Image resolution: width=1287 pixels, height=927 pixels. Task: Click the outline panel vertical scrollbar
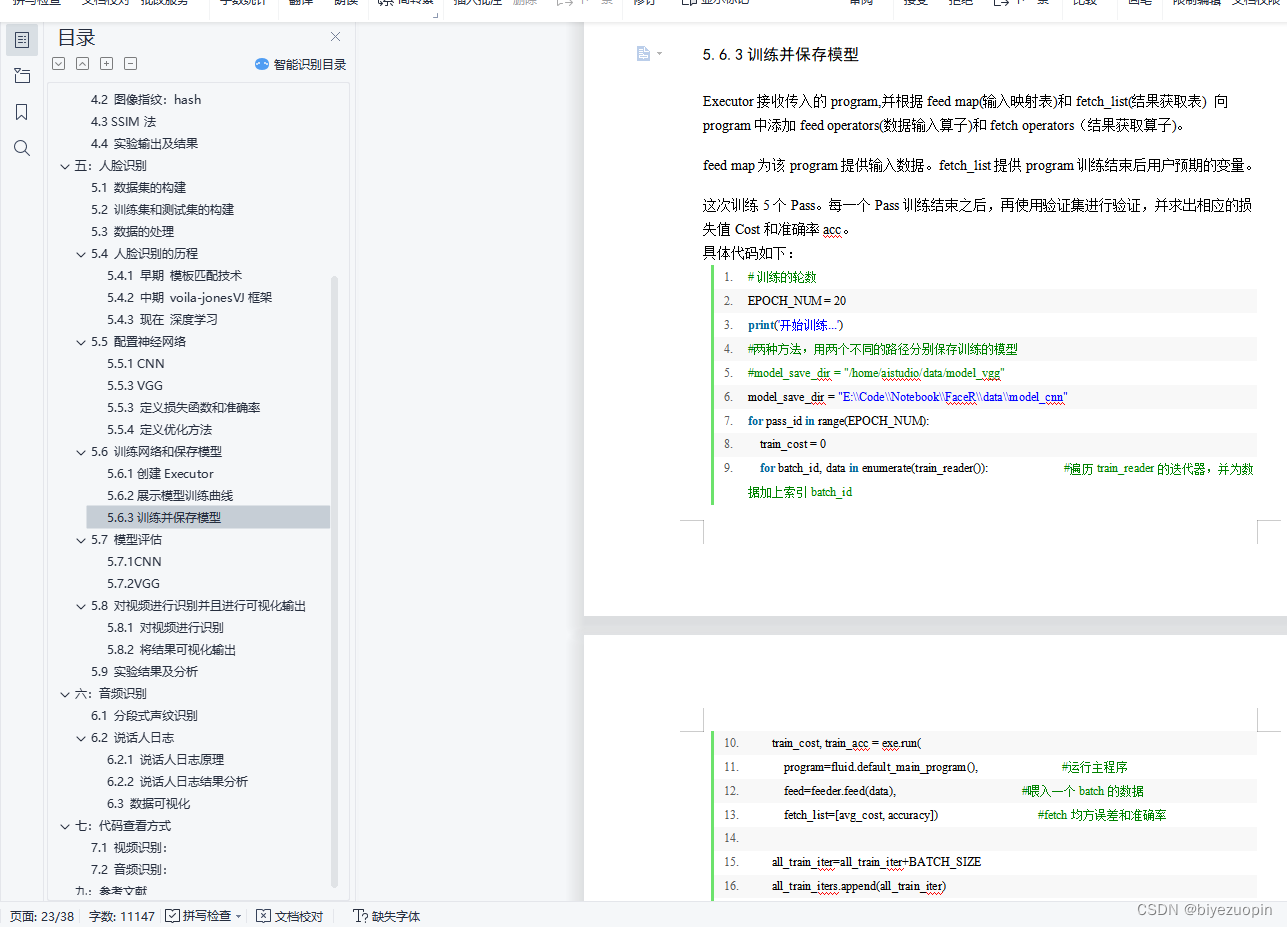click(x=335, y=580)
